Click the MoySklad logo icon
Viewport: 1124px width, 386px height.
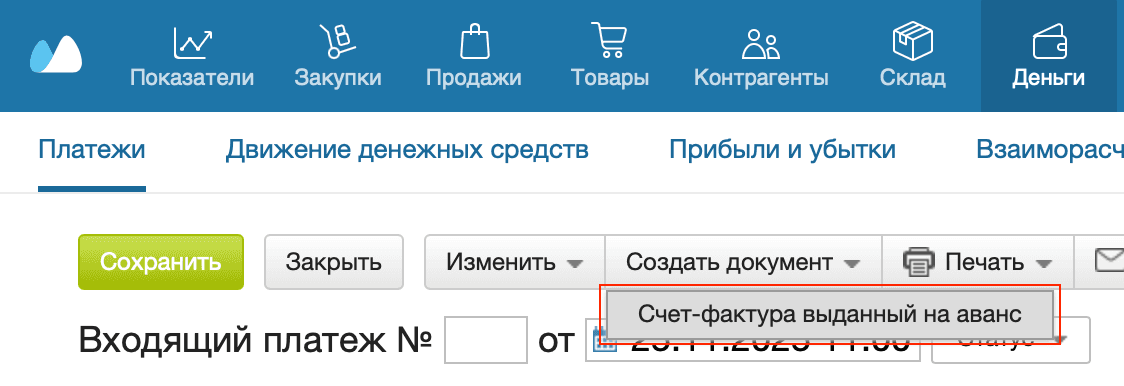[x=56, y=56]
